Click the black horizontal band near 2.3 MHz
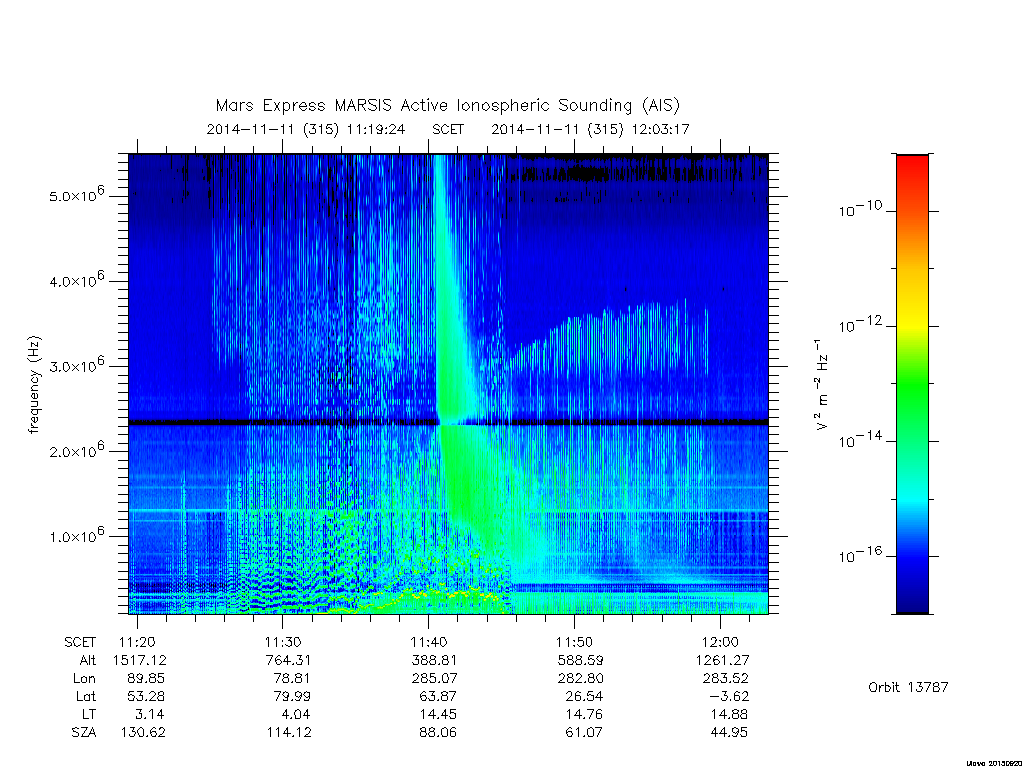The height and width of the screenshot is (768, 1024). click(449, 423)
